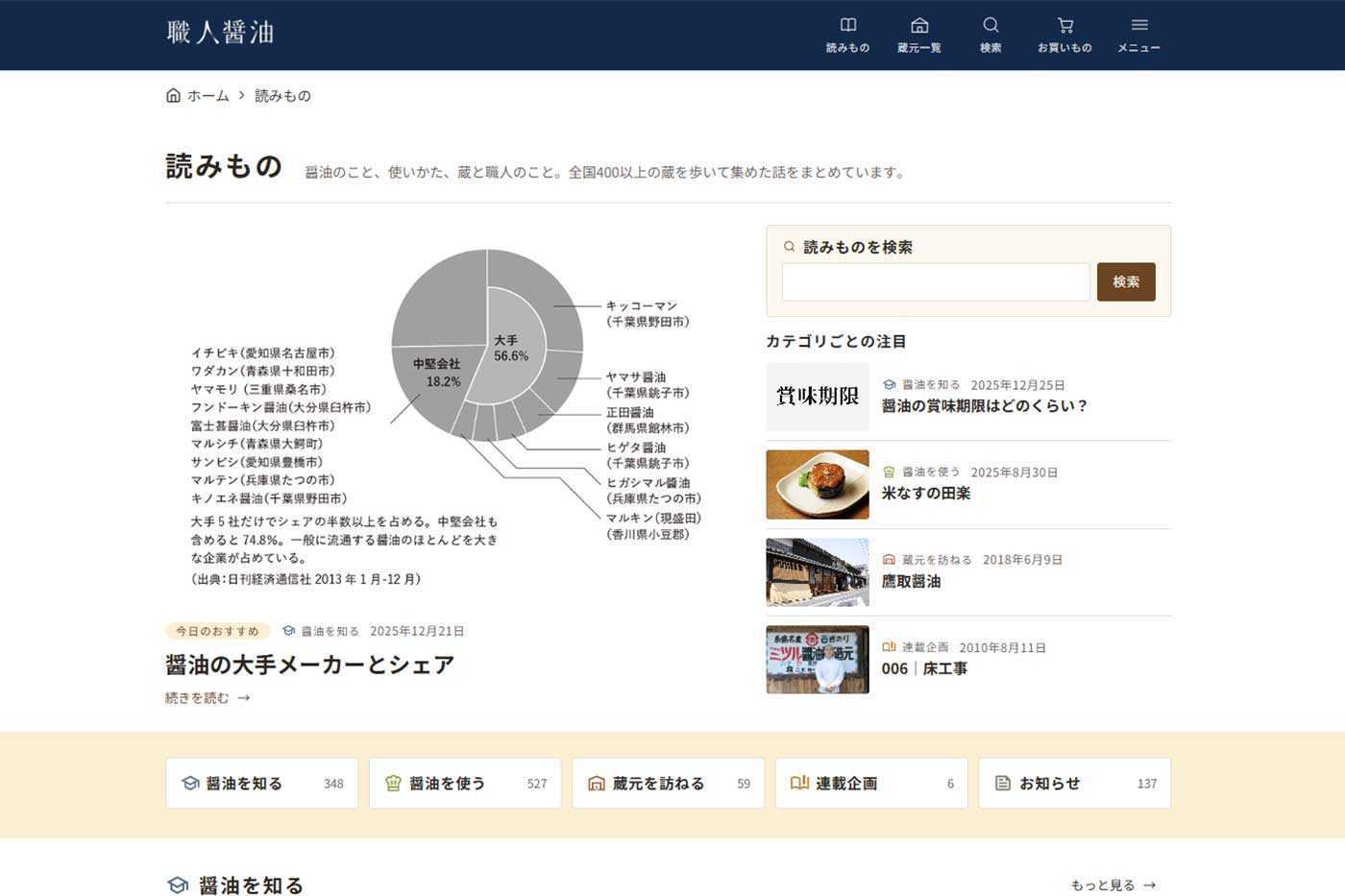Click the book icon beside 床工事 entry
Screen dimensions: 1345x896
click(x=889, y=647)
